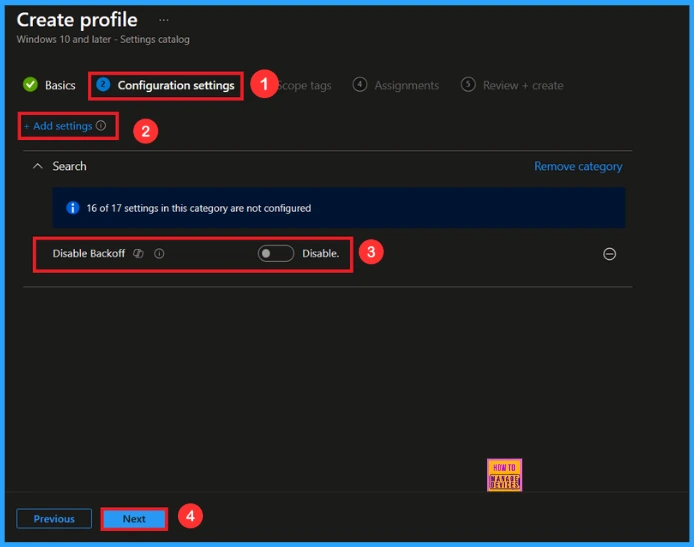Open the Assignments step
This screenshot has width=694, height=547.
click(396, 85)
